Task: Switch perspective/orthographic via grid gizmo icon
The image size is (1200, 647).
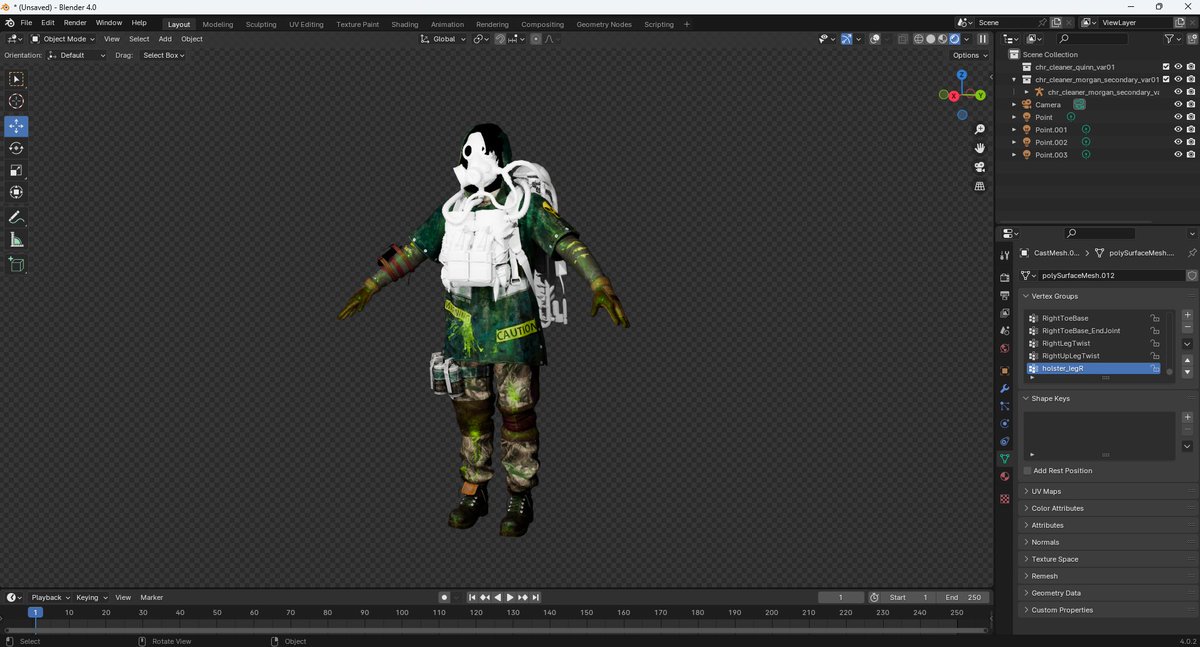Action: click(980, 186)
